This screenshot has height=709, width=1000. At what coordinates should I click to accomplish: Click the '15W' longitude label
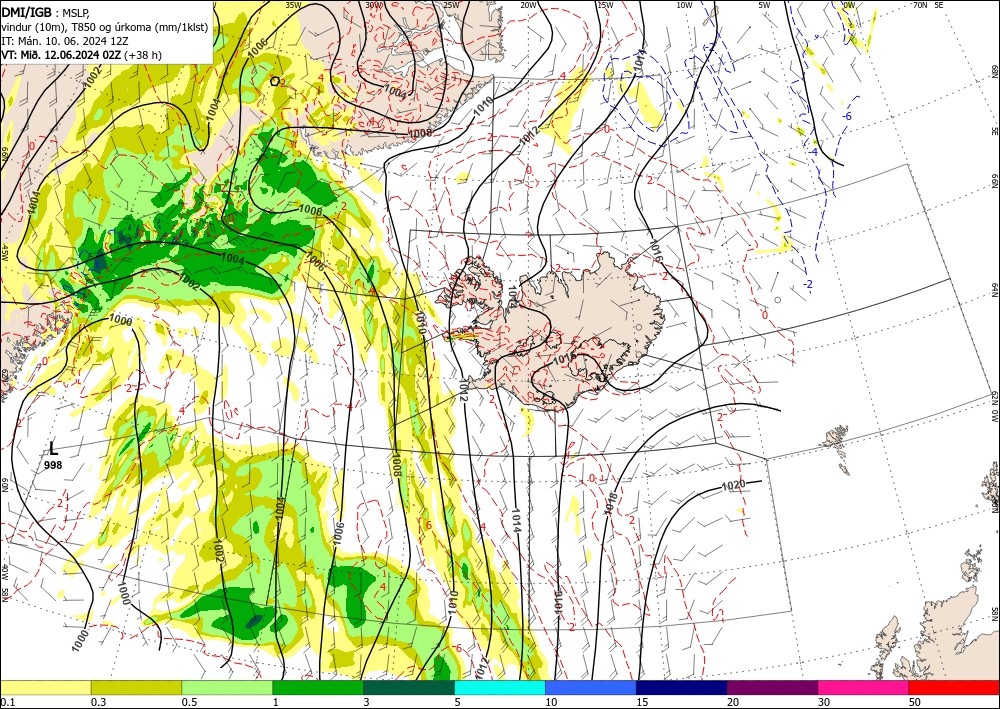(x=605, y=5)
